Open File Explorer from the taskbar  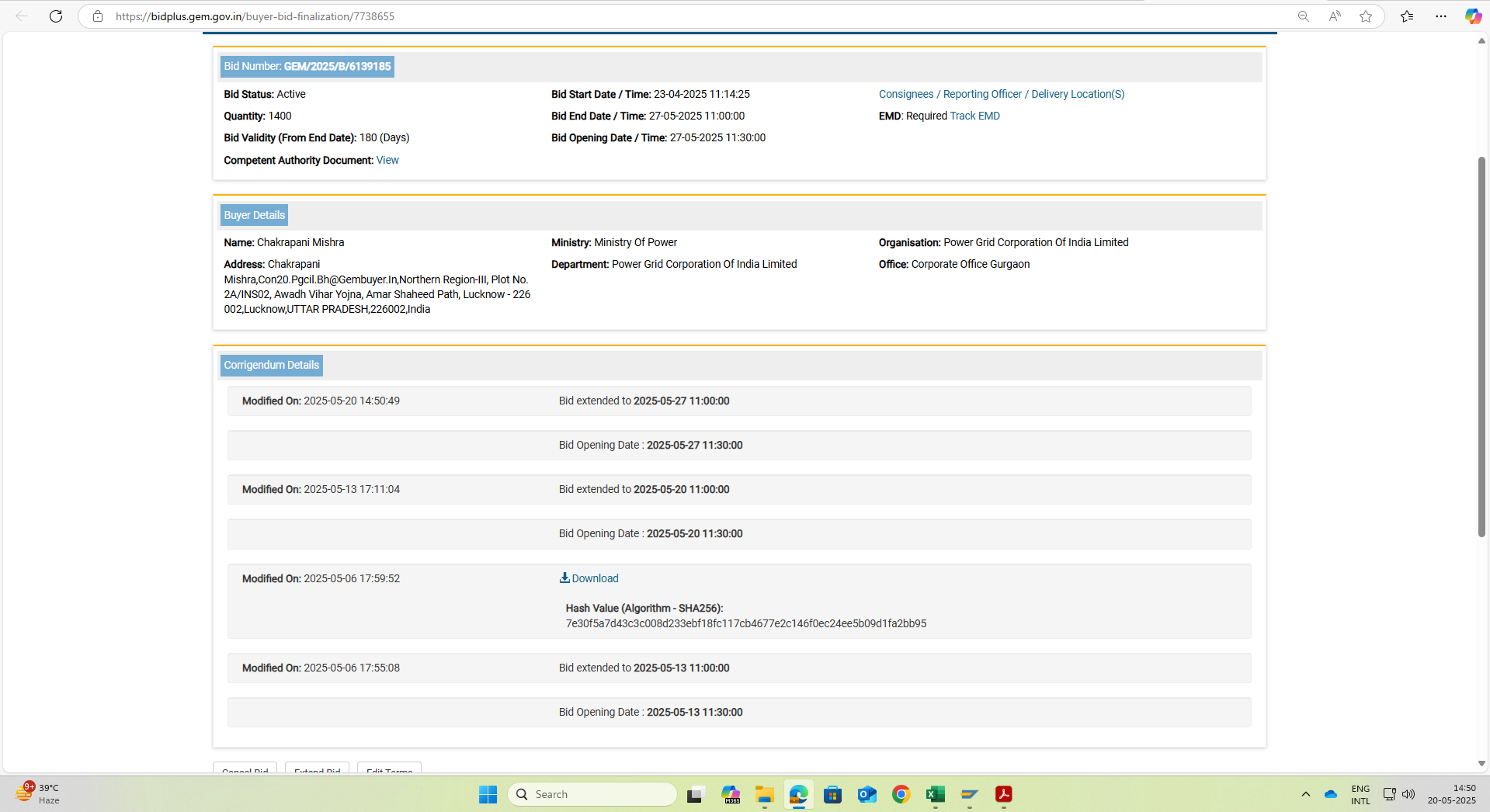[765, 794]
